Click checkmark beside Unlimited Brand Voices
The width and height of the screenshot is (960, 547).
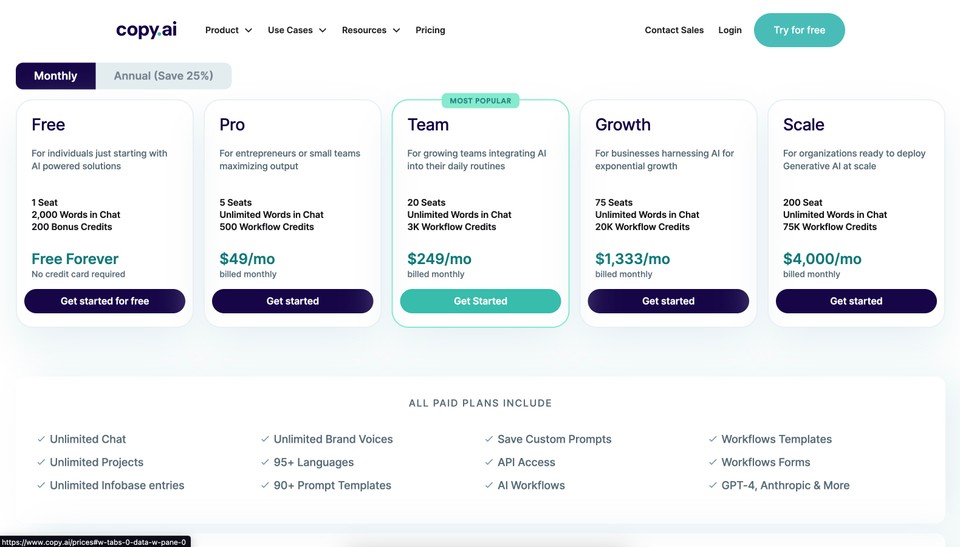(265, 439)
